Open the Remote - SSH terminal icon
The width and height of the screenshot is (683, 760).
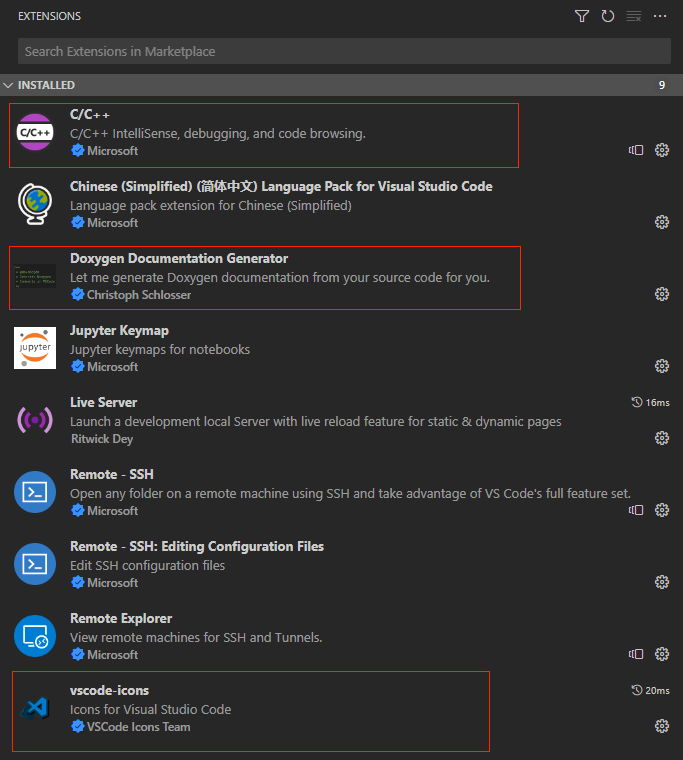35,492
